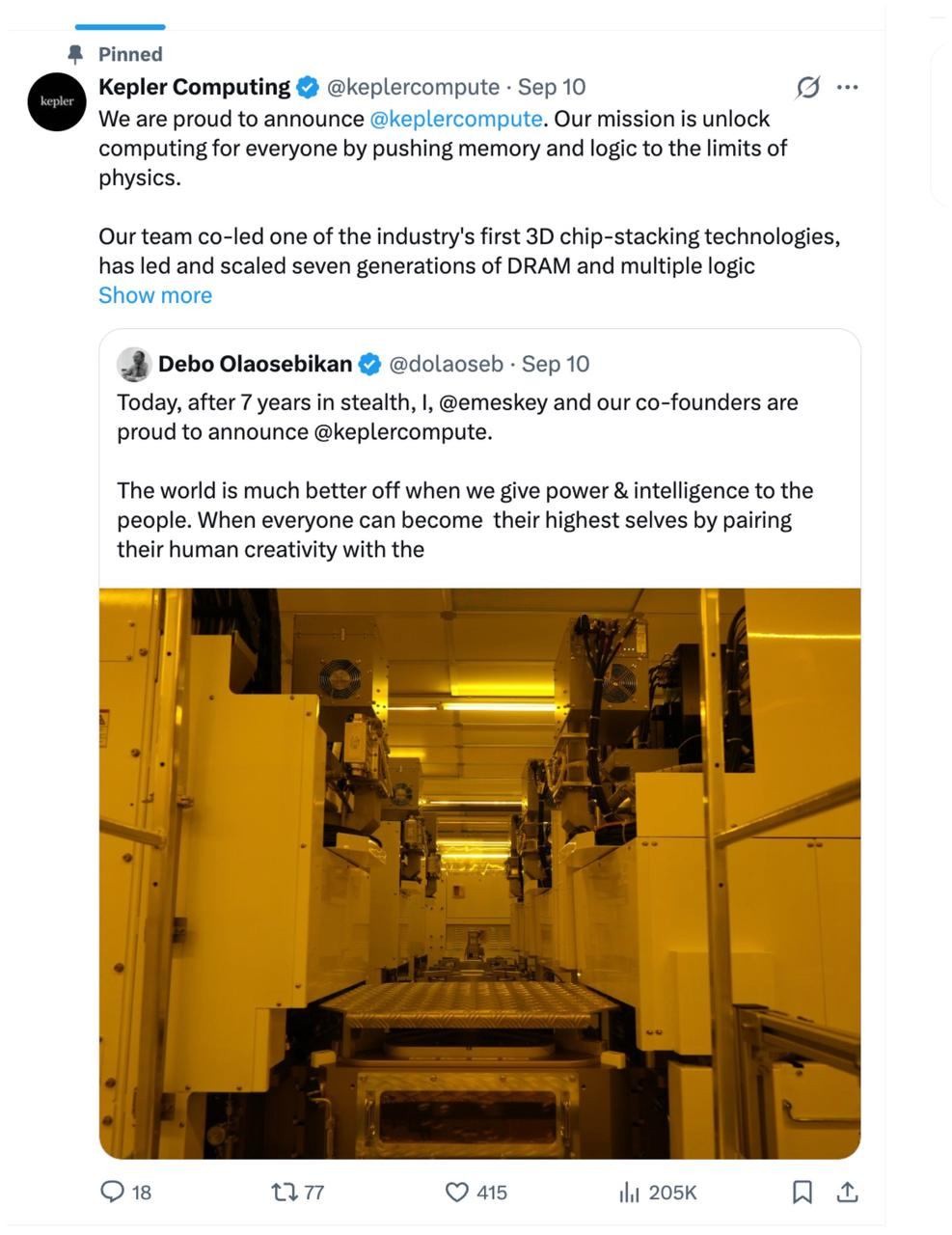View post analytics bar chart icon
Screen dimensions: 952x1235
click(x=629, y=1193)
